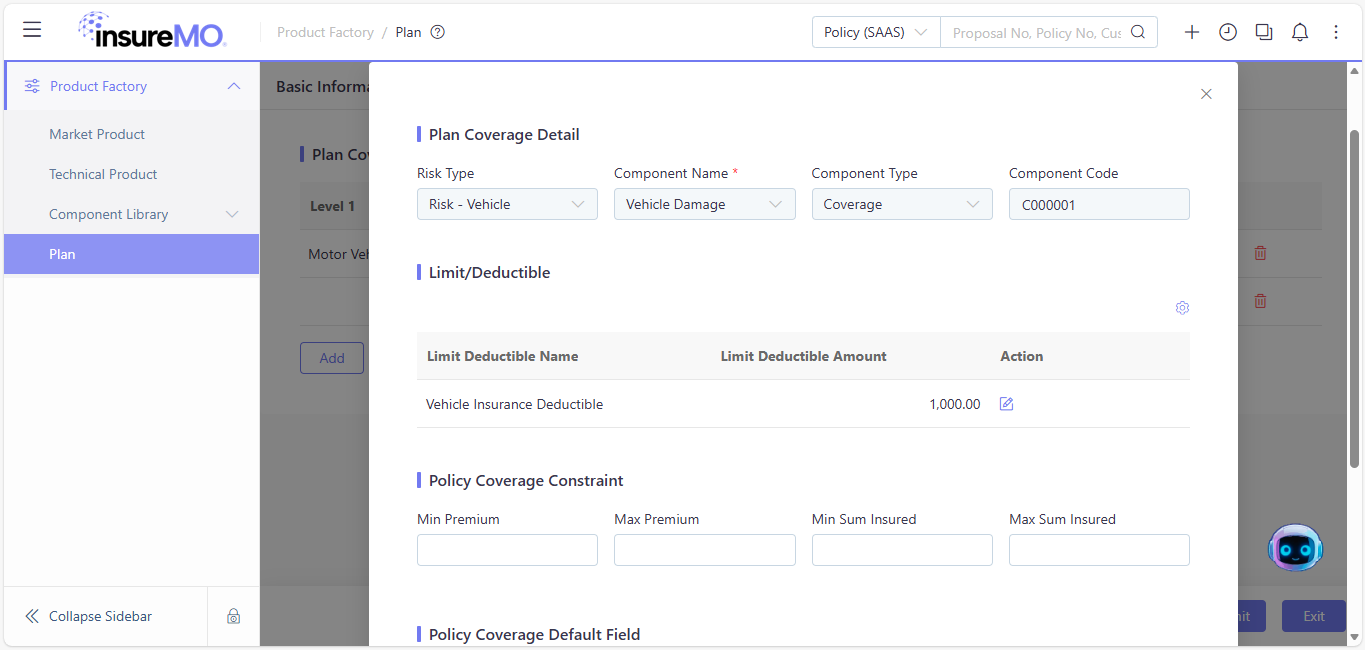Click the Level 1 column header

pyautogui.click(x=332, y=206)
